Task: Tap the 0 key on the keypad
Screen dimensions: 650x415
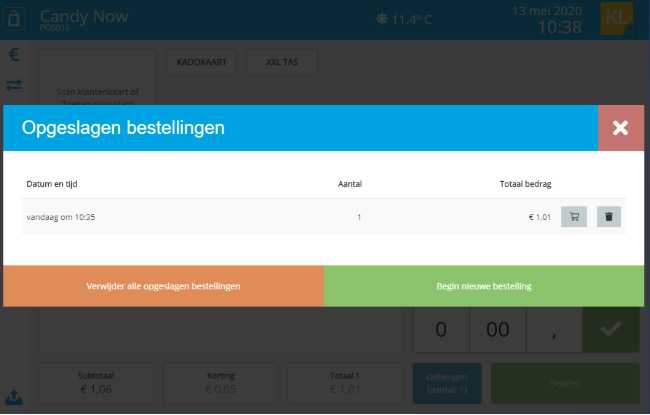Action: [441, 330]
